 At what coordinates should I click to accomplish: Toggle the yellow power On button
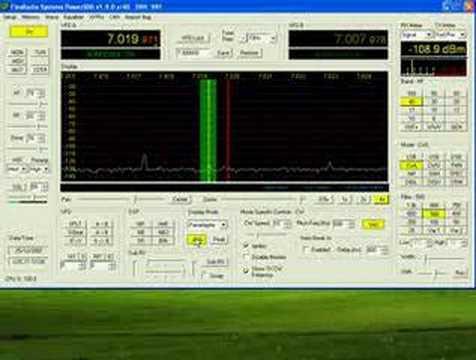pos(28,31)
